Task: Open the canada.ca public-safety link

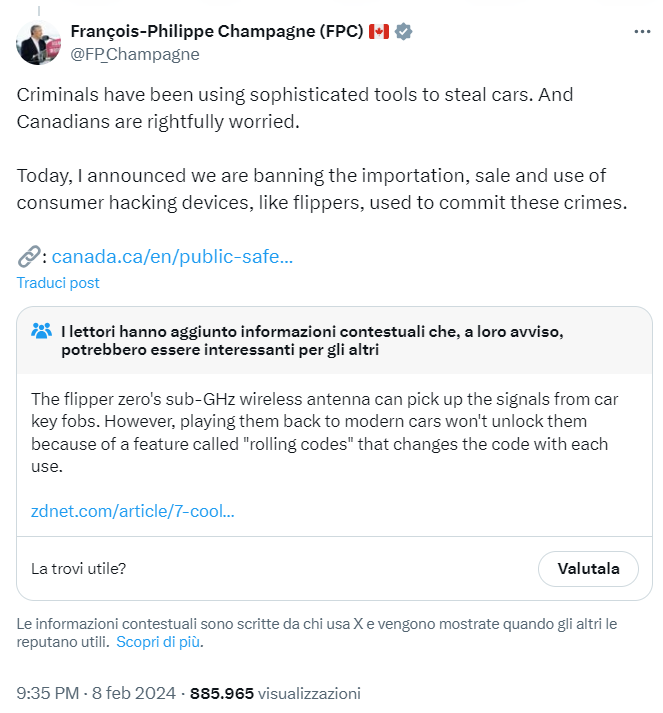Action: click(172, 256)
